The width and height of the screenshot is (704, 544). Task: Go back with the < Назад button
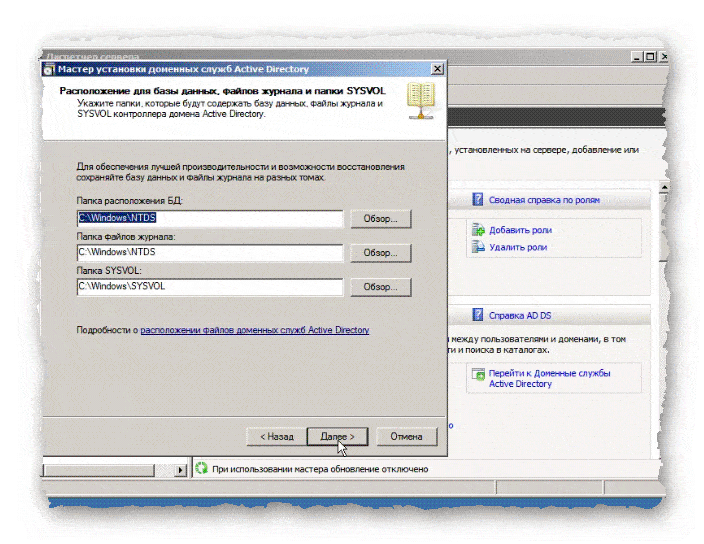coord(277,436)
